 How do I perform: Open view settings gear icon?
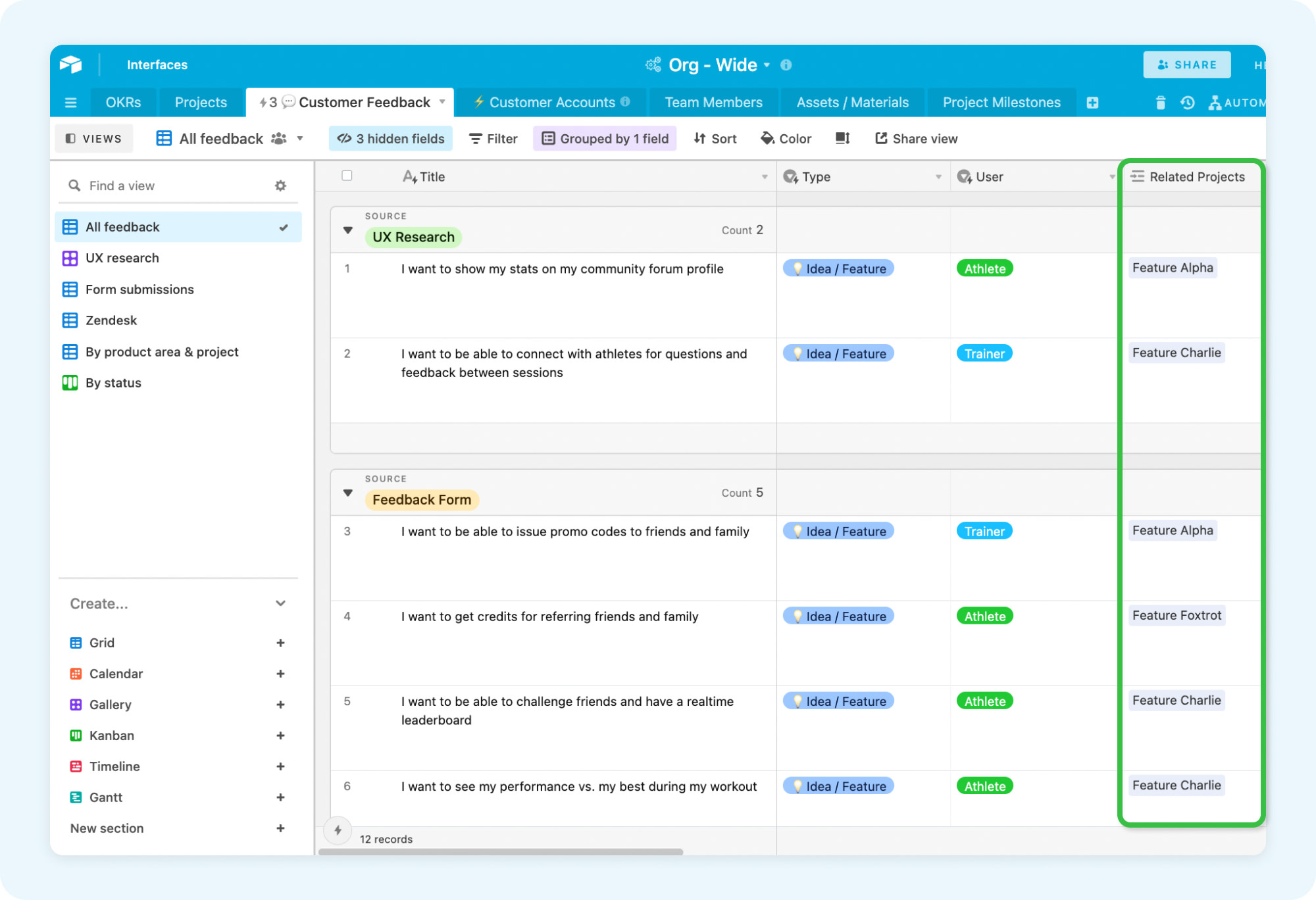coord(280,186)
